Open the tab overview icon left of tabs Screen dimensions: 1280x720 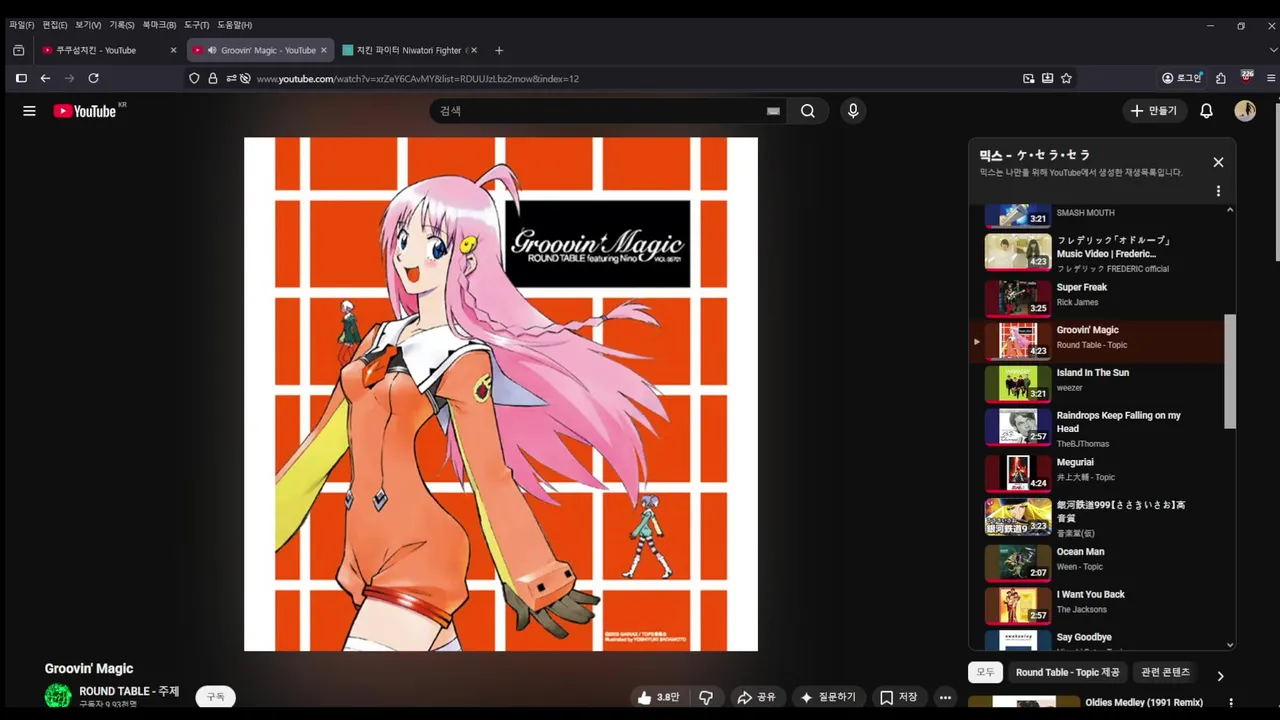pos(18,50)
